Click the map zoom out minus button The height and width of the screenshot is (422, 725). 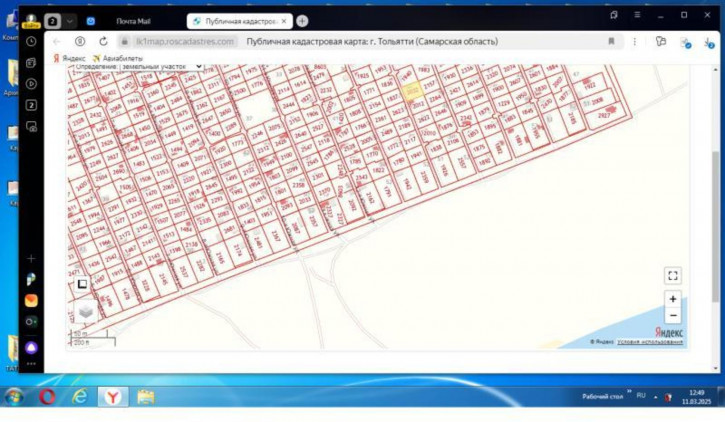[672, 315]
